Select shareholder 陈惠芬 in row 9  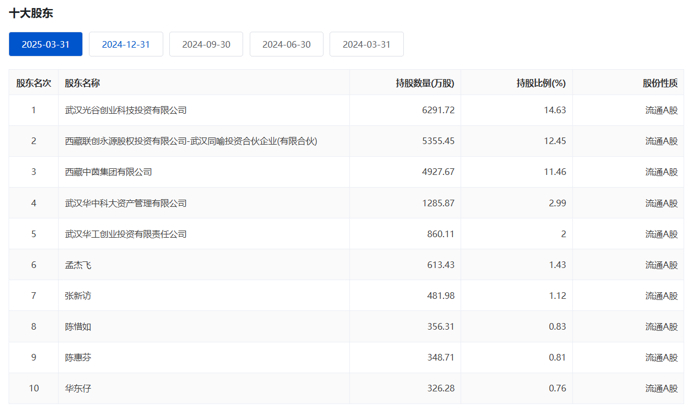click(x=78, y=357)
